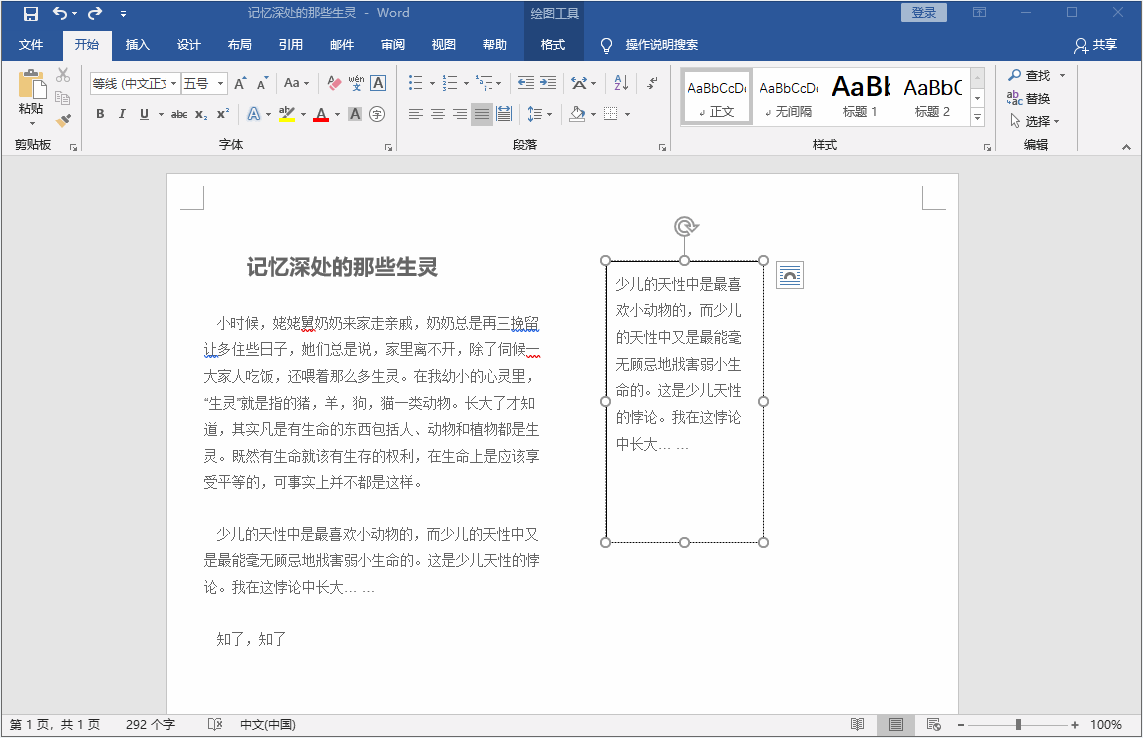Expand the line spacing dropdown
Image resolution: width=1143 pixels, height=738 pixels.
click(549, 114)
